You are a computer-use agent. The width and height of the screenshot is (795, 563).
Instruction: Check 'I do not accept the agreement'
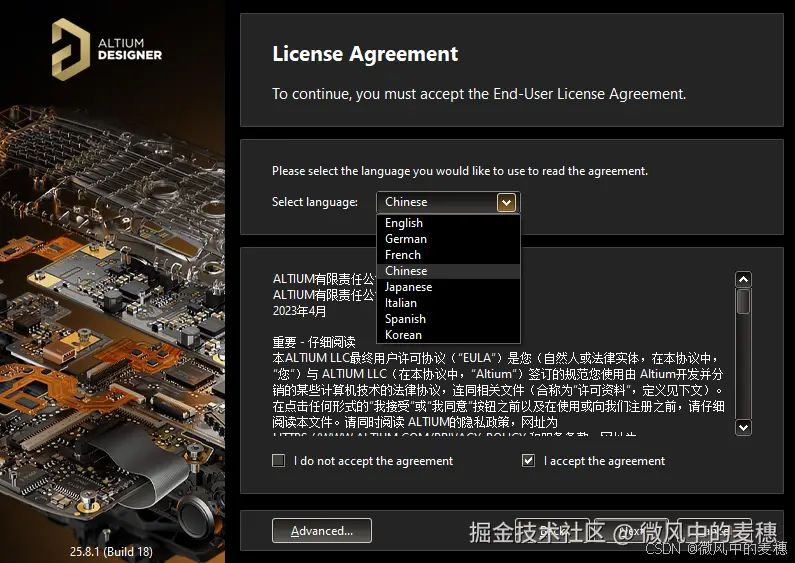pyautogui.click(x=278, y=461)
